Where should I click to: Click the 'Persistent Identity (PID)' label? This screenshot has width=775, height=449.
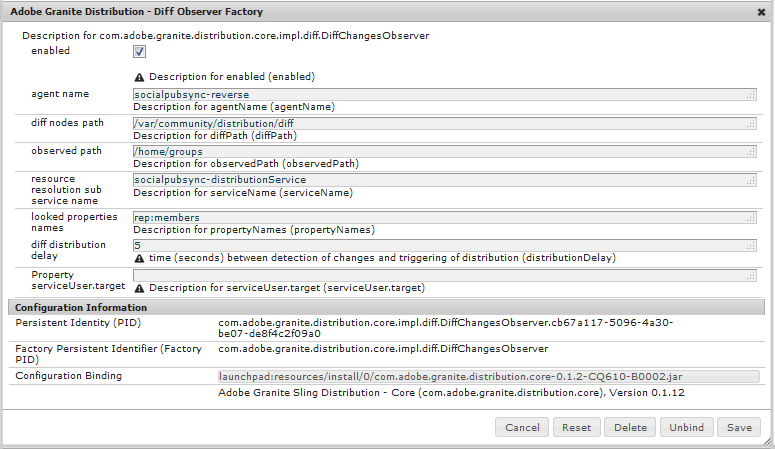tap(78, 323)
